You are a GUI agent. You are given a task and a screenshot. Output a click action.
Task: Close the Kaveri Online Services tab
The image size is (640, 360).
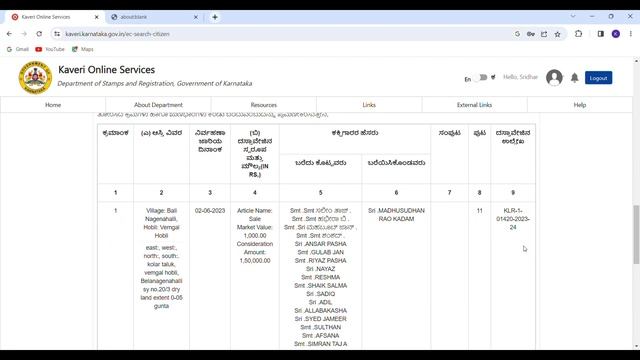tap(96, 17)
